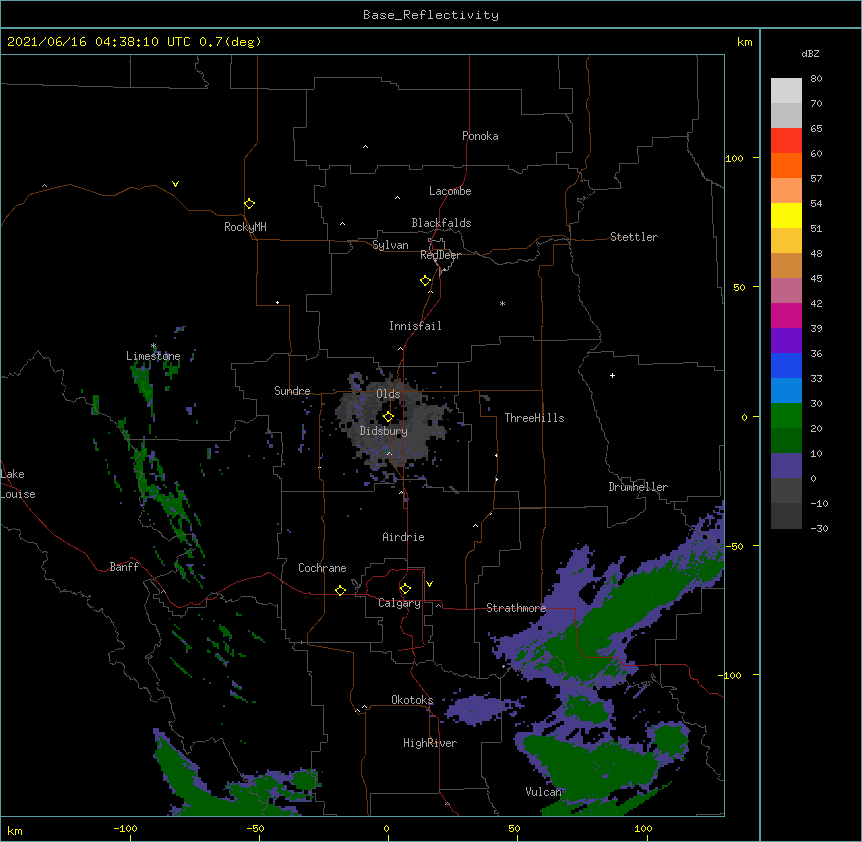Click the Drumheller label
This screenshot has width=862, height=842.
coord(638,487)
